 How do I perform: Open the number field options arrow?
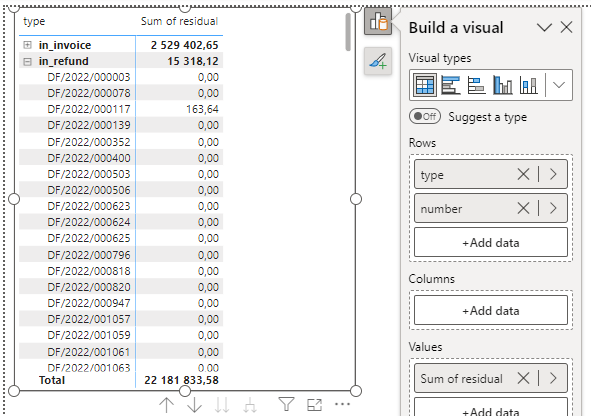553,208
